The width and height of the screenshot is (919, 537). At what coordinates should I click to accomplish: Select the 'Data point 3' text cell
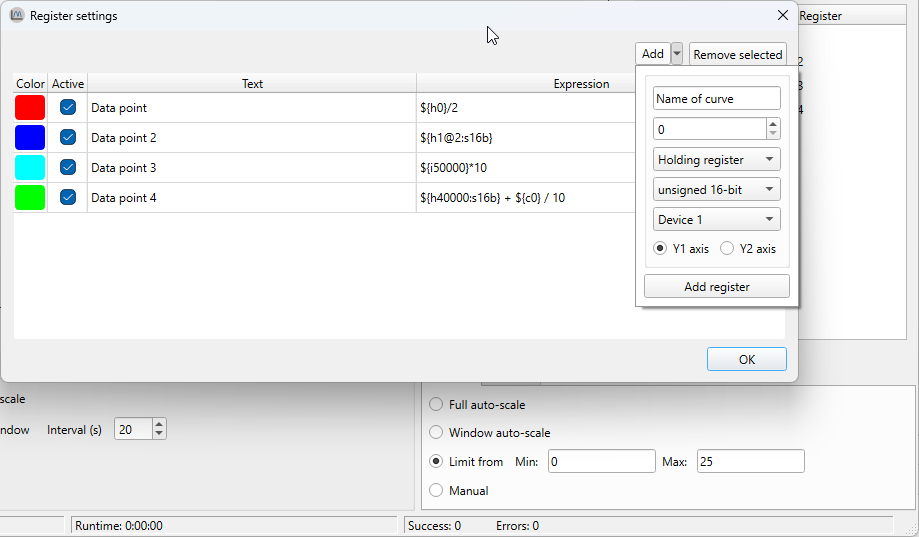[252, 168]
